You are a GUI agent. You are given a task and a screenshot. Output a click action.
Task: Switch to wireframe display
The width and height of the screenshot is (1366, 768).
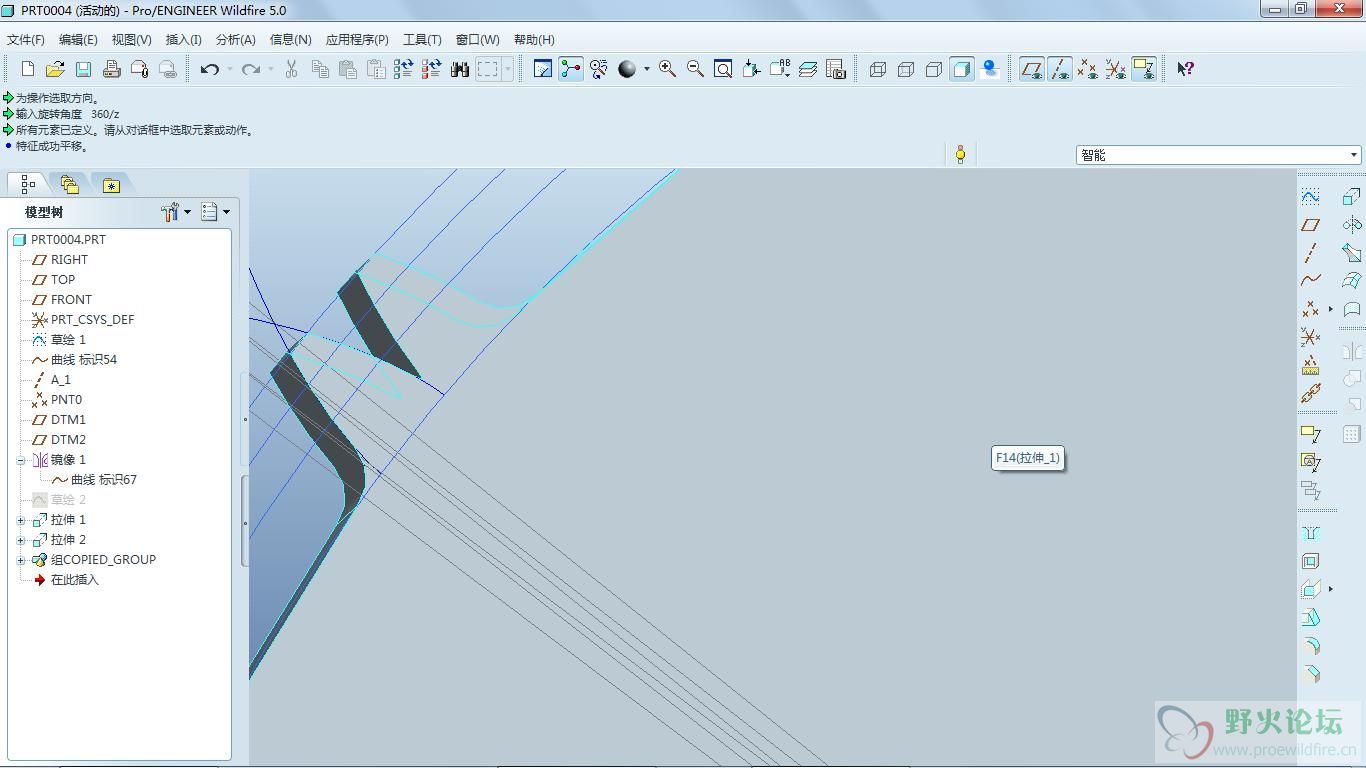pyautogui.click(x=878, y=69)
